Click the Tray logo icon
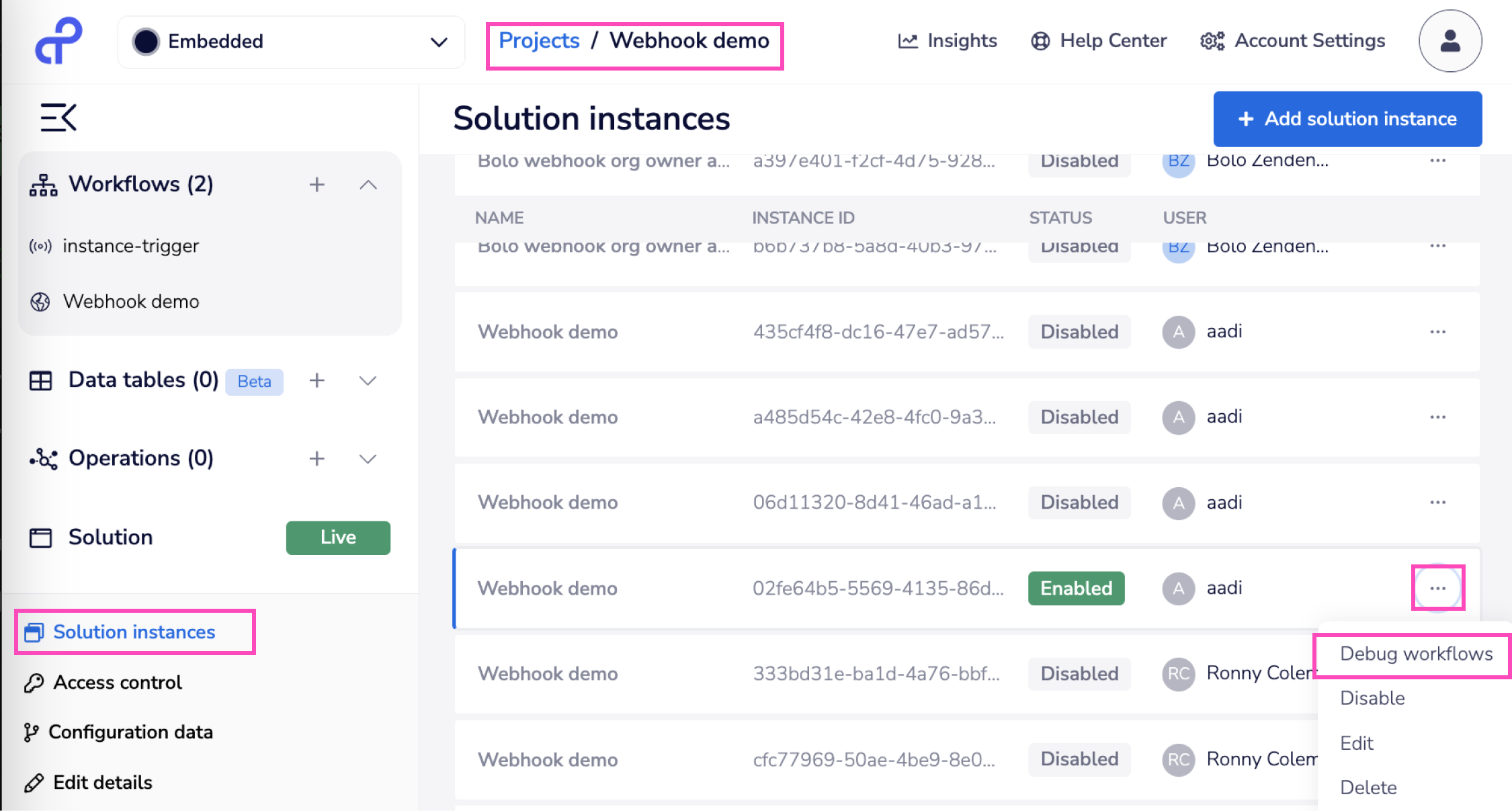This screenshot has height=811, width=1512. point(58,41)
